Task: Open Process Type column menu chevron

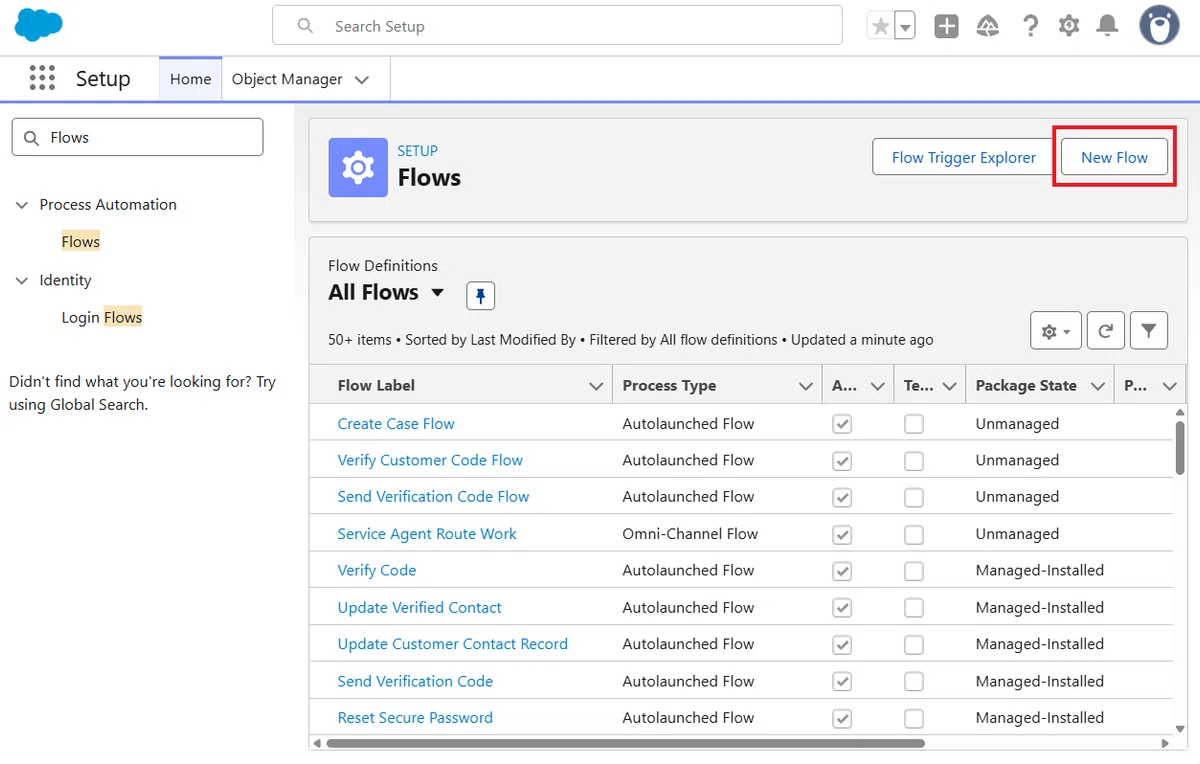Action: 805,386
